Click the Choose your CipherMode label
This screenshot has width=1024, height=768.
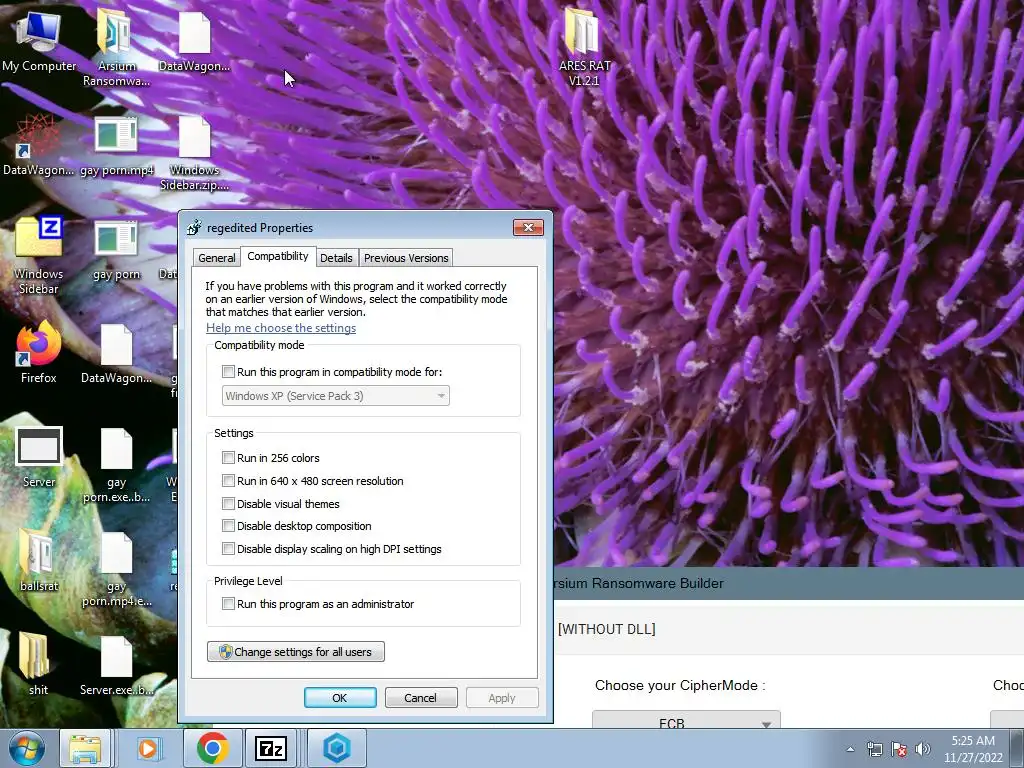(x=680, y=685)
